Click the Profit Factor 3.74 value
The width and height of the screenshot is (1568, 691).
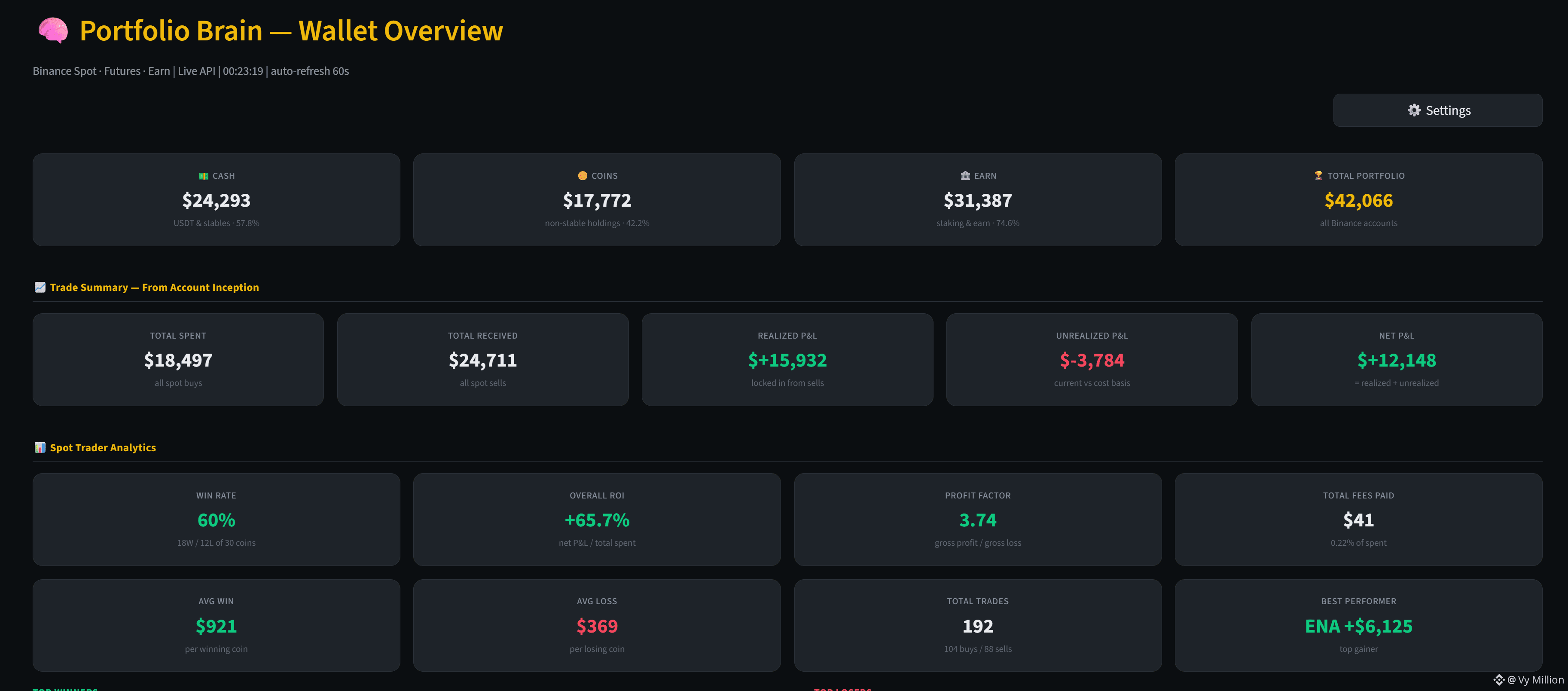pos(978,520)
